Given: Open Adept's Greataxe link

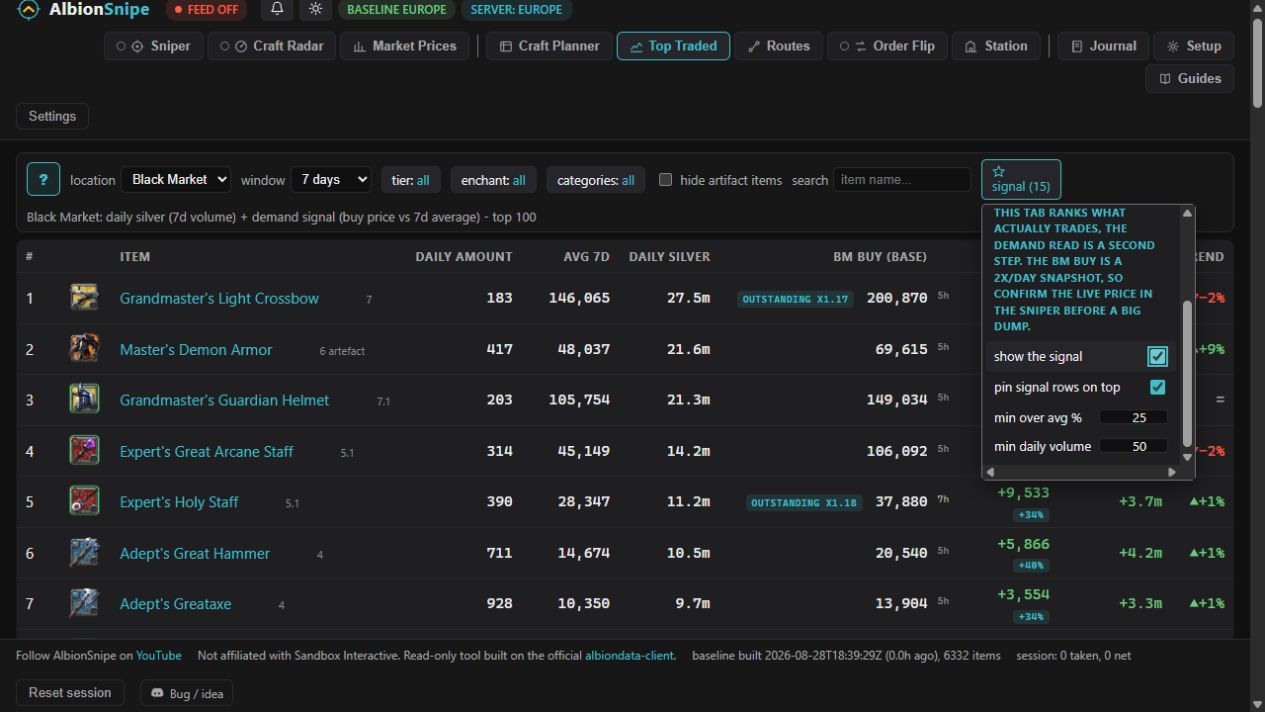Looking at the screenshot, I should pos(175,604).
